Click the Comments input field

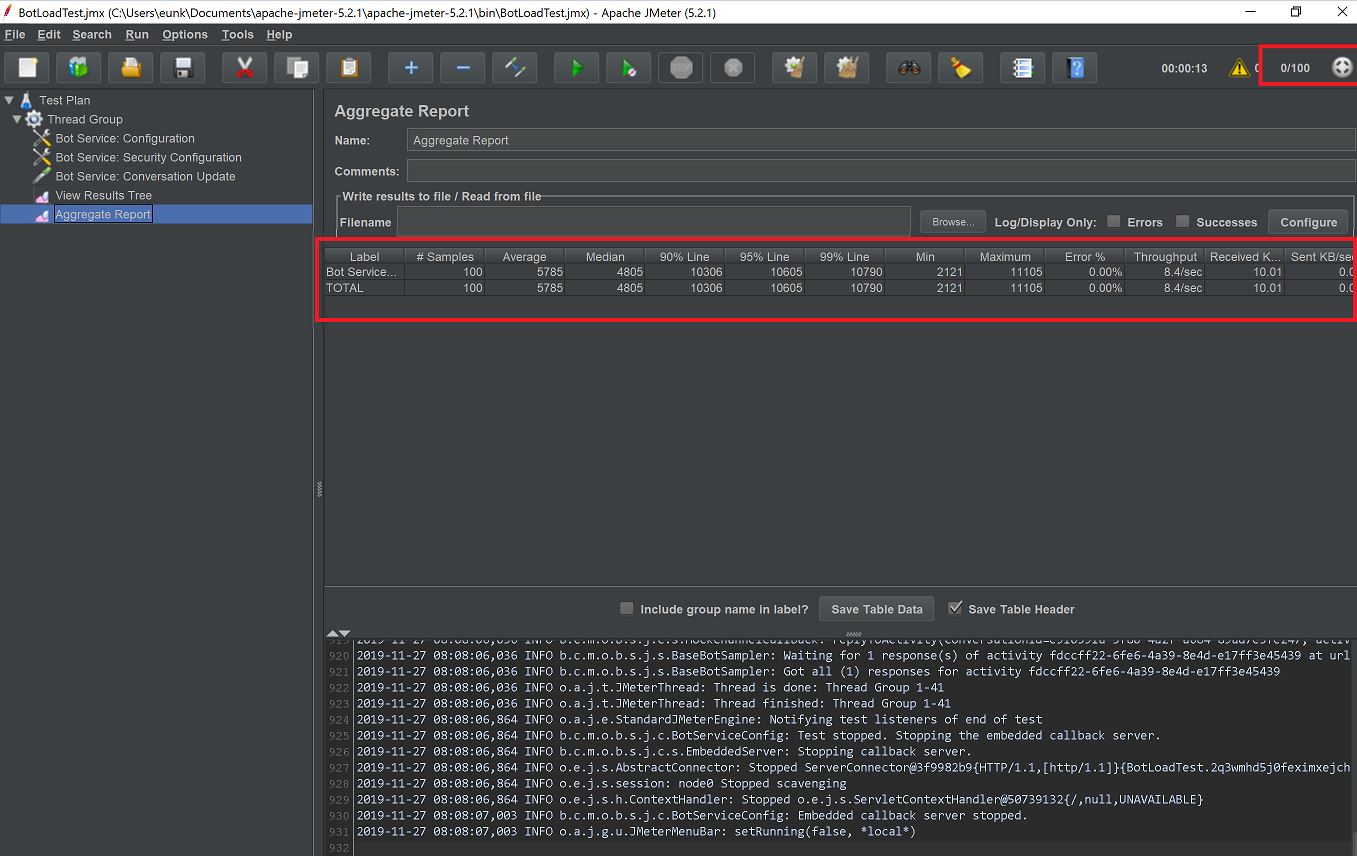(x=880, y=171)
